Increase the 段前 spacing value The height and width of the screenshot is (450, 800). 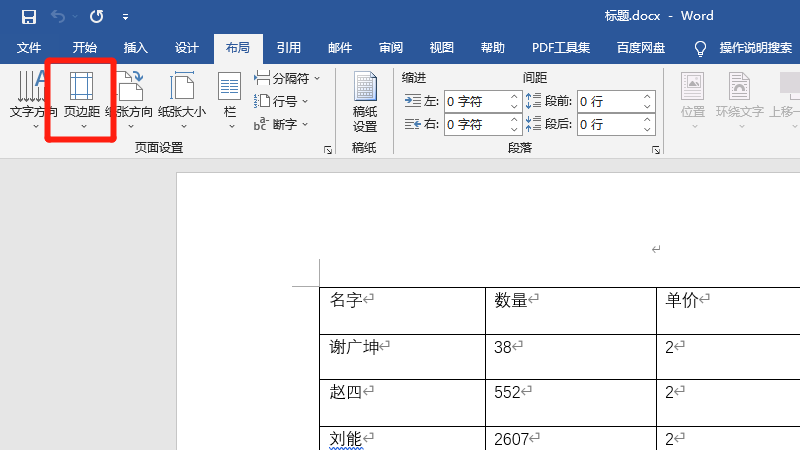click(647, 96)
